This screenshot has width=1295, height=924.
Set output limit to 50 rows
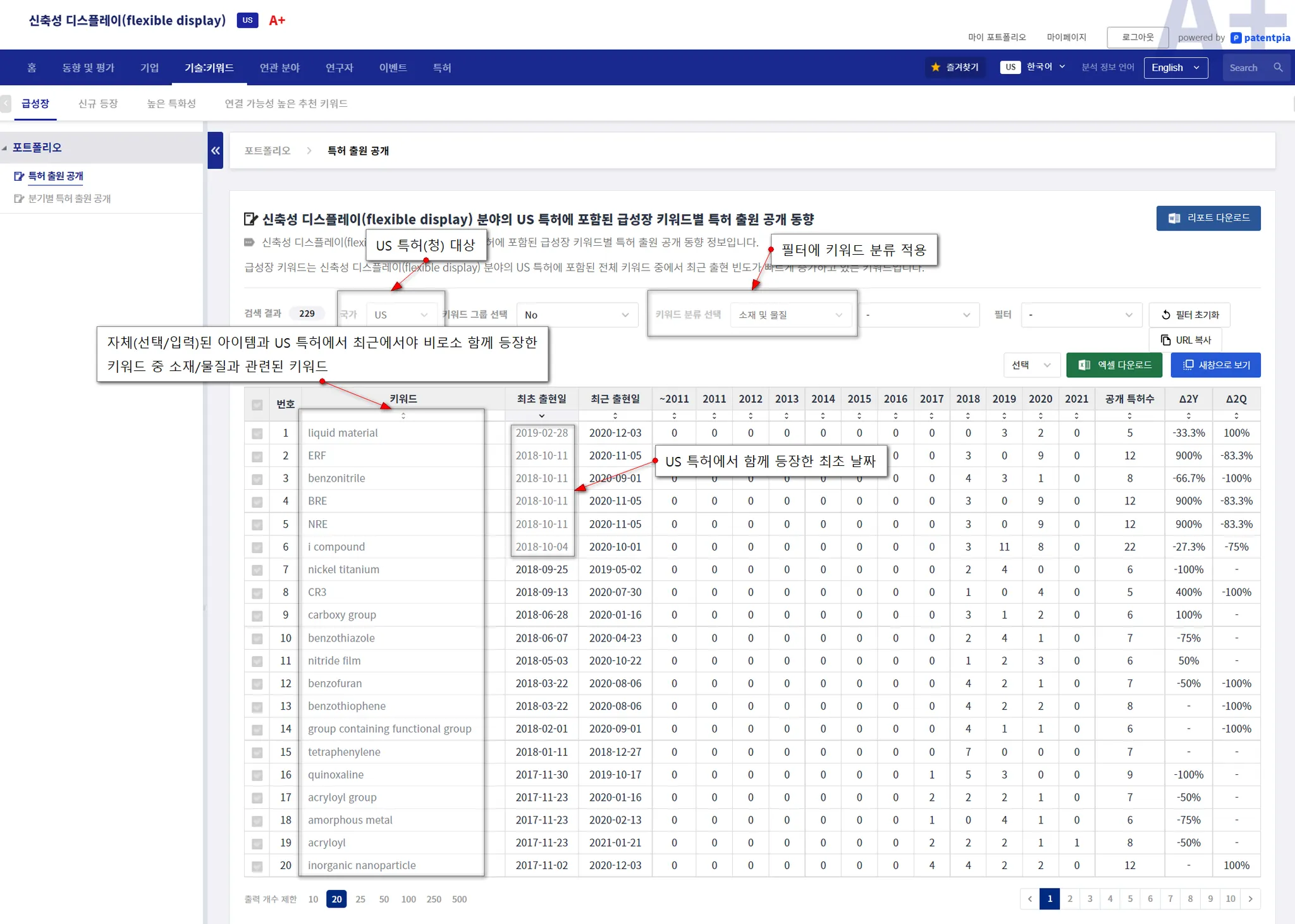(x=384, y=899)
